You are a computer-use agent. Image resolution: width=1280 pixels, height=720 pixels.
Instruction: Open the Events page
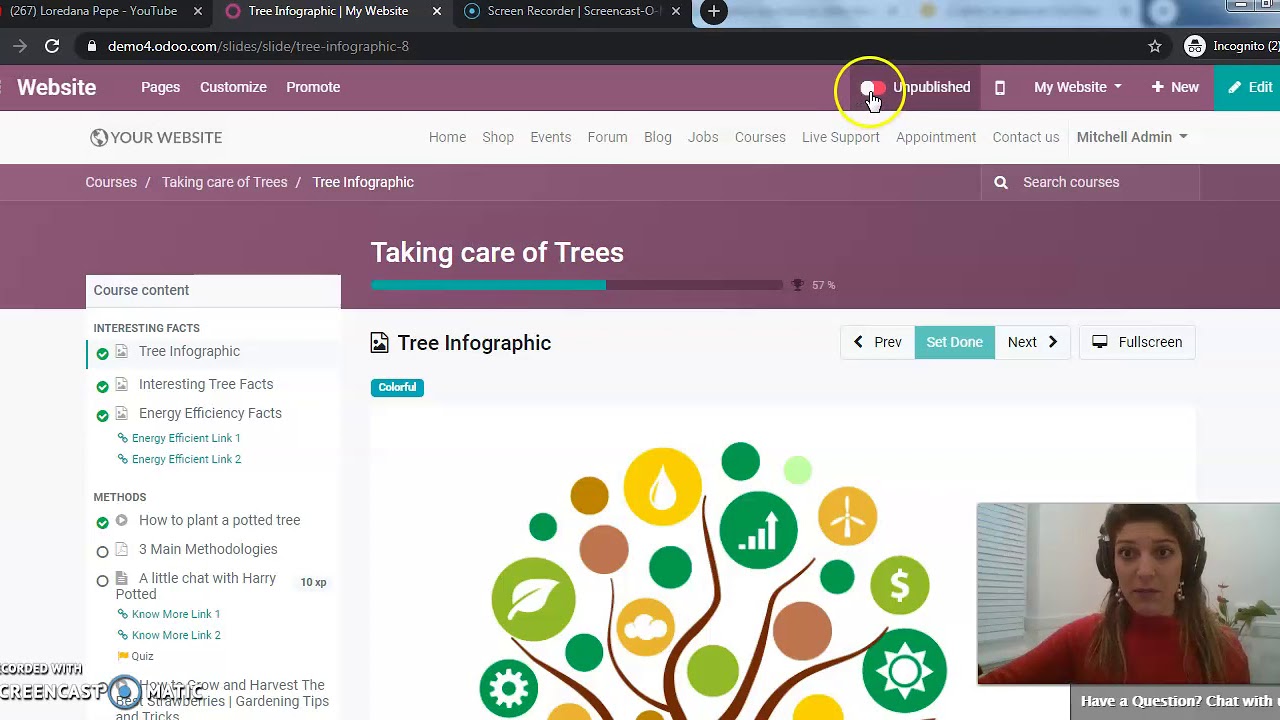(x=551, y=137)
